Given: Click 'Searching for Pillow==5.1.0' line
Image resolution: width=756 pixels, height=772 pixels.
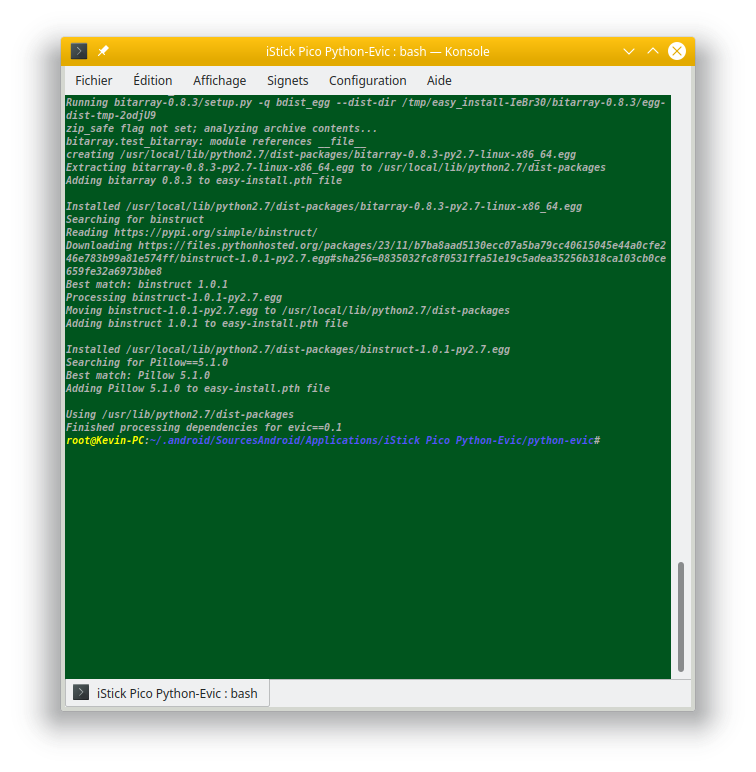Looking at the screenshot, I should tap(147, 362).
